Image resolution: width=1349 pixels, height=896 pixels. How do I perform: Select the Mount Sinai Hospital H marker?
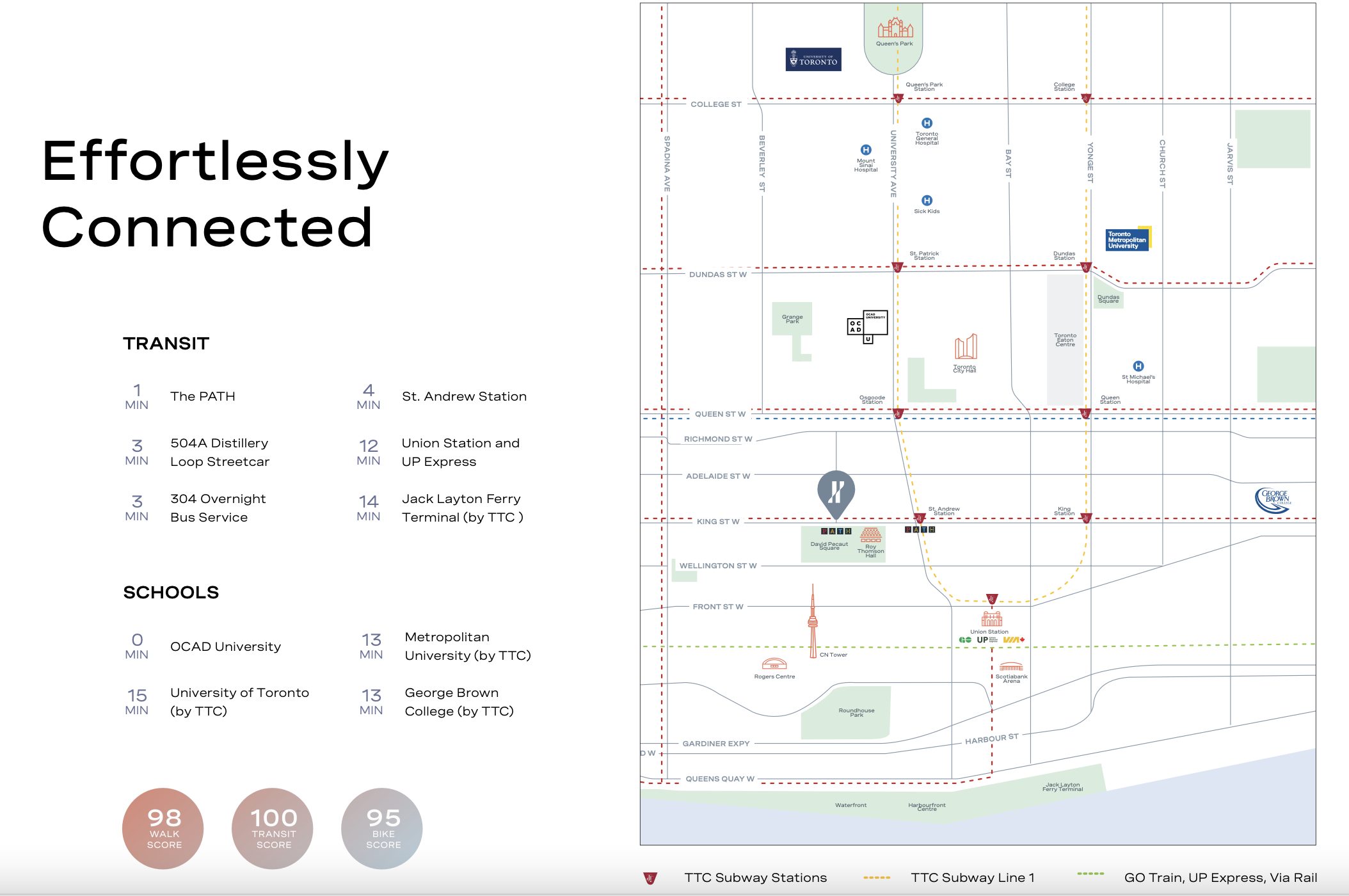click(x=866, y=150)
